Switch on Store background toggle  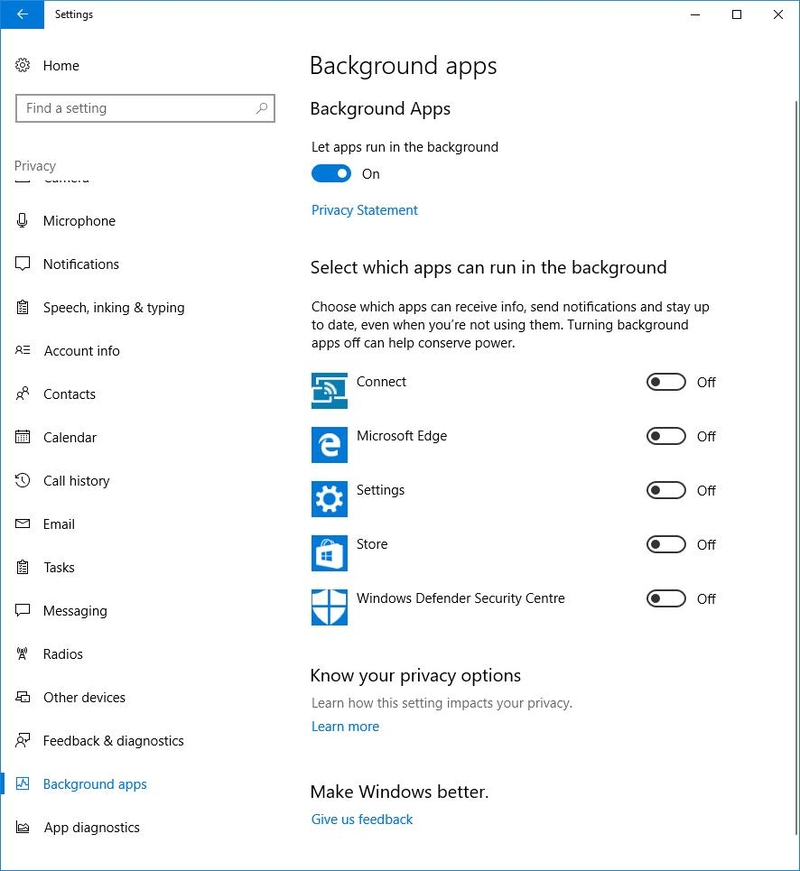(x=666, y=544)
